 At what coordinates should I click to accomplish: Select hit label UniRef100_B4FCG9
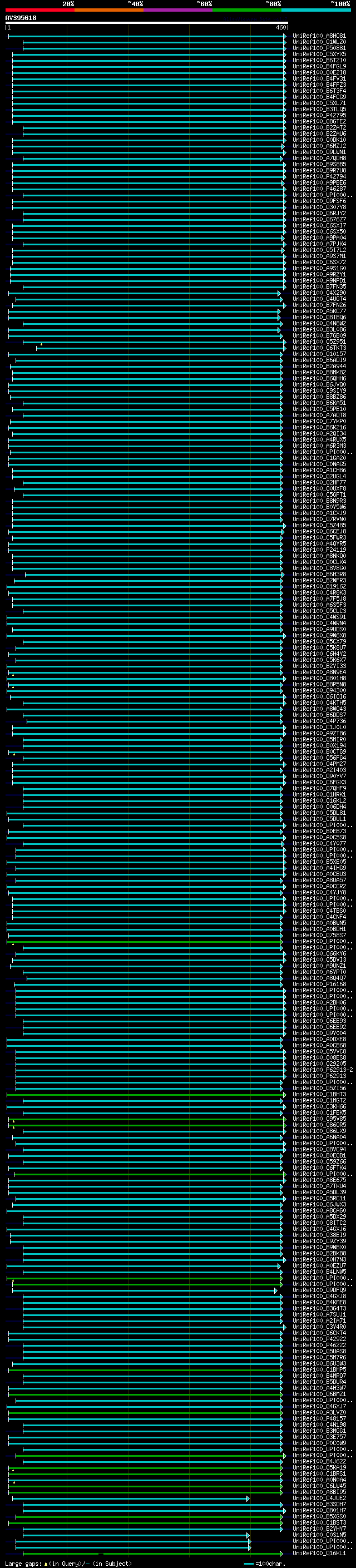click(319, 97)
